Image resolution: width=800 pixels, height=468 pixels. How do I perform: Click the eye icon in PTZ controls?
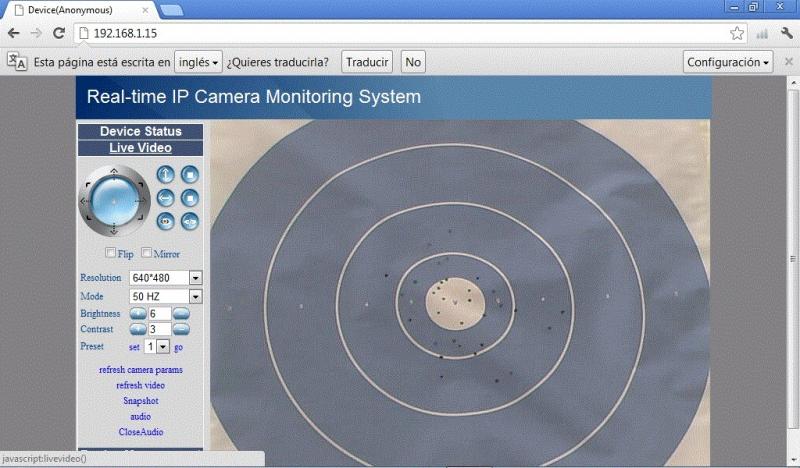click(166, 221)
